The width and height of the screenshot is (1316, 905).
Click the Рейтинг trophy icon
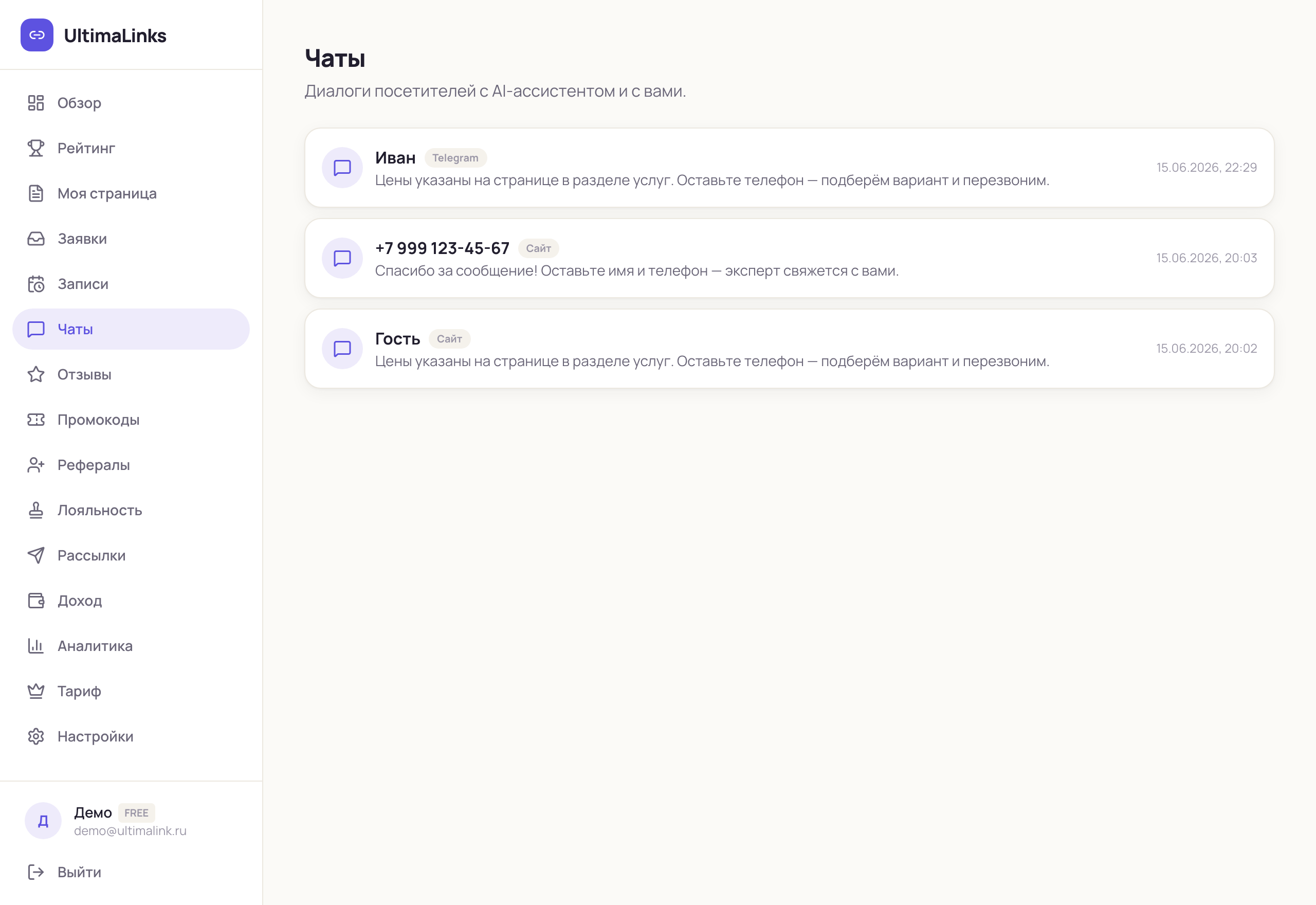tap(35, 148)
